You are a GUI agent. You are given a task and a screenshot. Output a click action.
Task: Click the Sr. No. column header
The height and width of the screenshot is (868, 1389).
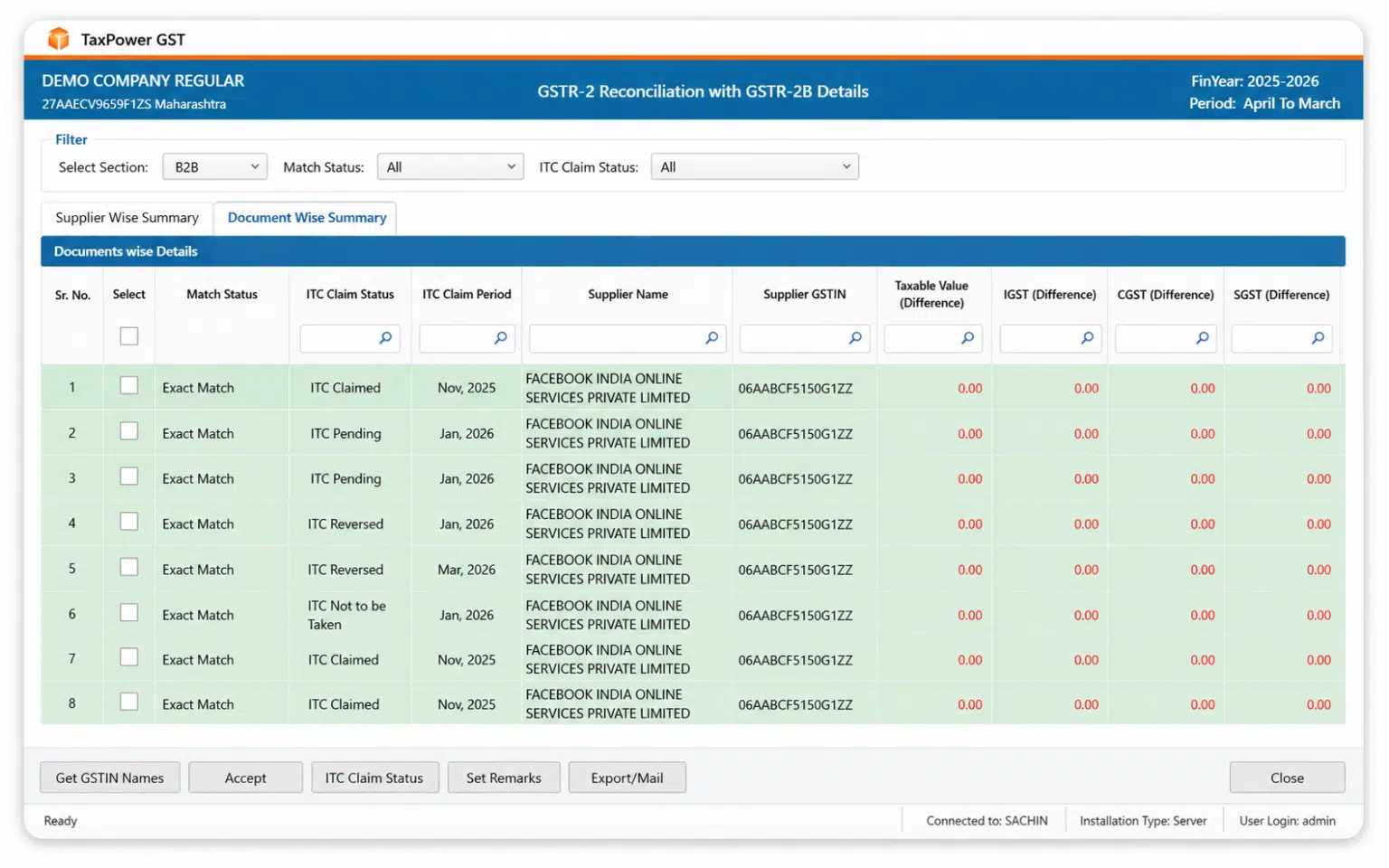(x=72, y=295)
